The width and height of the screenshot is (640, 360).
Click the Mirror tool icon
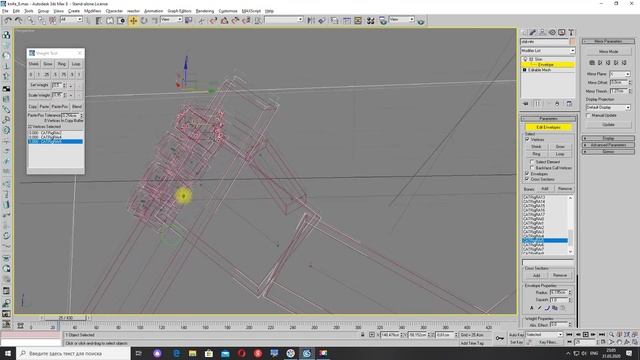pos(311,20)
